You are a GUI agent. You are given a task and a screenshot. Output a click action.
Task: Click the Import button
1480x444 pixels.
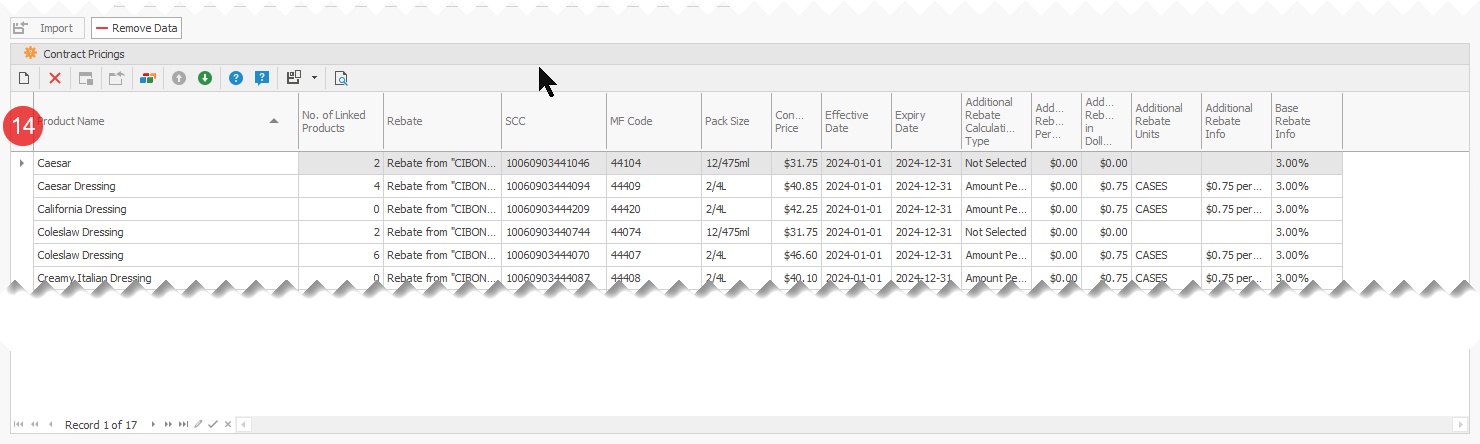click(47, 28)
